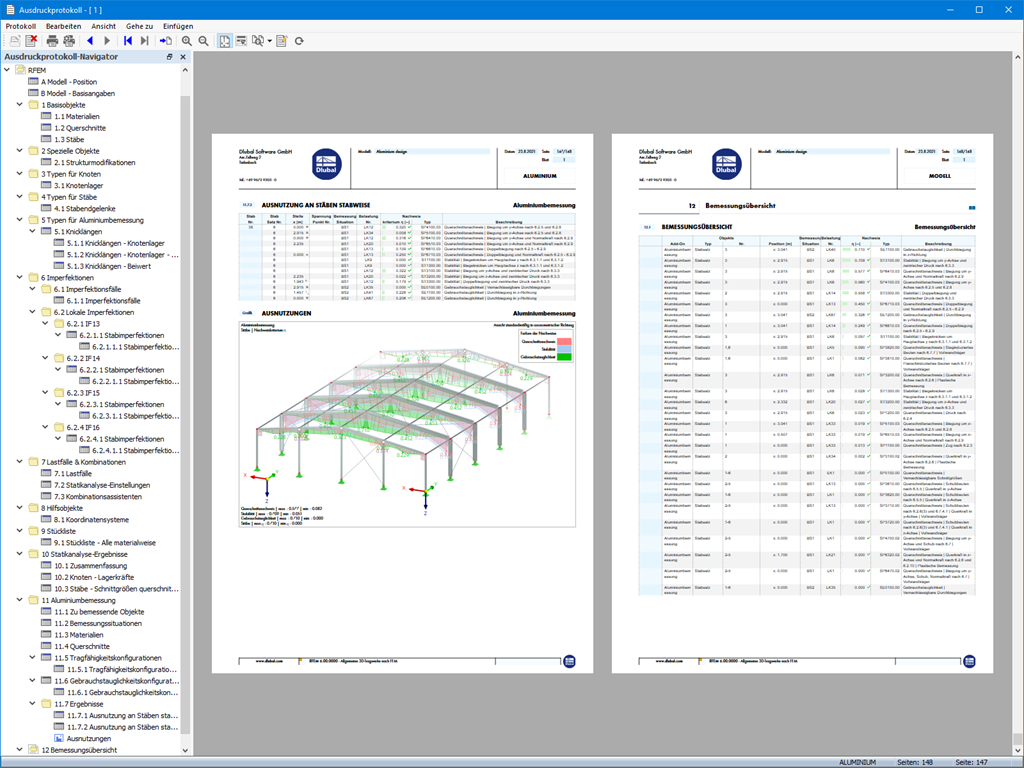Jump to the last page icon
This screenshot has height=768, width=1024.
coord(145,41)
